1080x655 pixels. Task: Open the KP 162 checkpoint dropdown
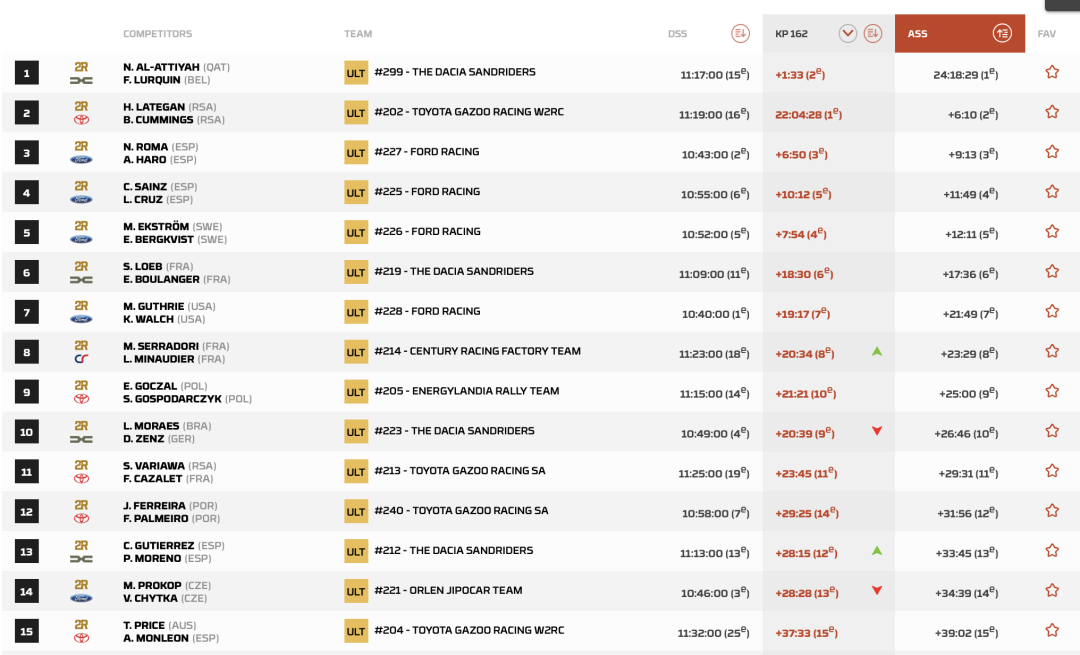tap(848, 33)
